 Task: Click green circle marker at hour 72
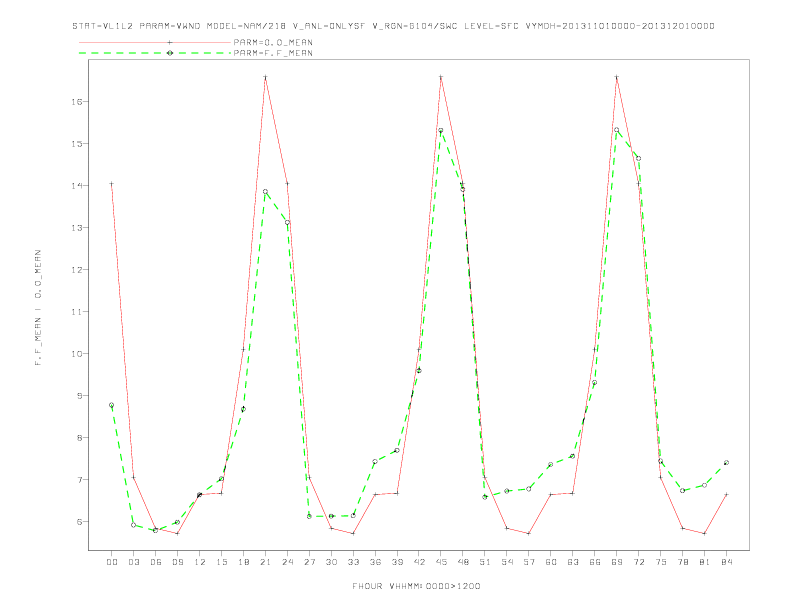point(638,159)
